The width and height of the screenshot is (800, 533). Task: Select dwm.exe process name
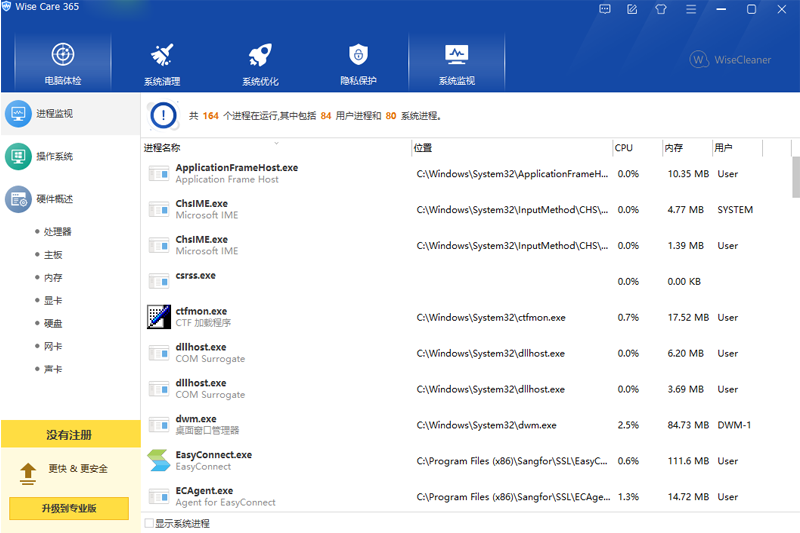[x=196, y=419]
